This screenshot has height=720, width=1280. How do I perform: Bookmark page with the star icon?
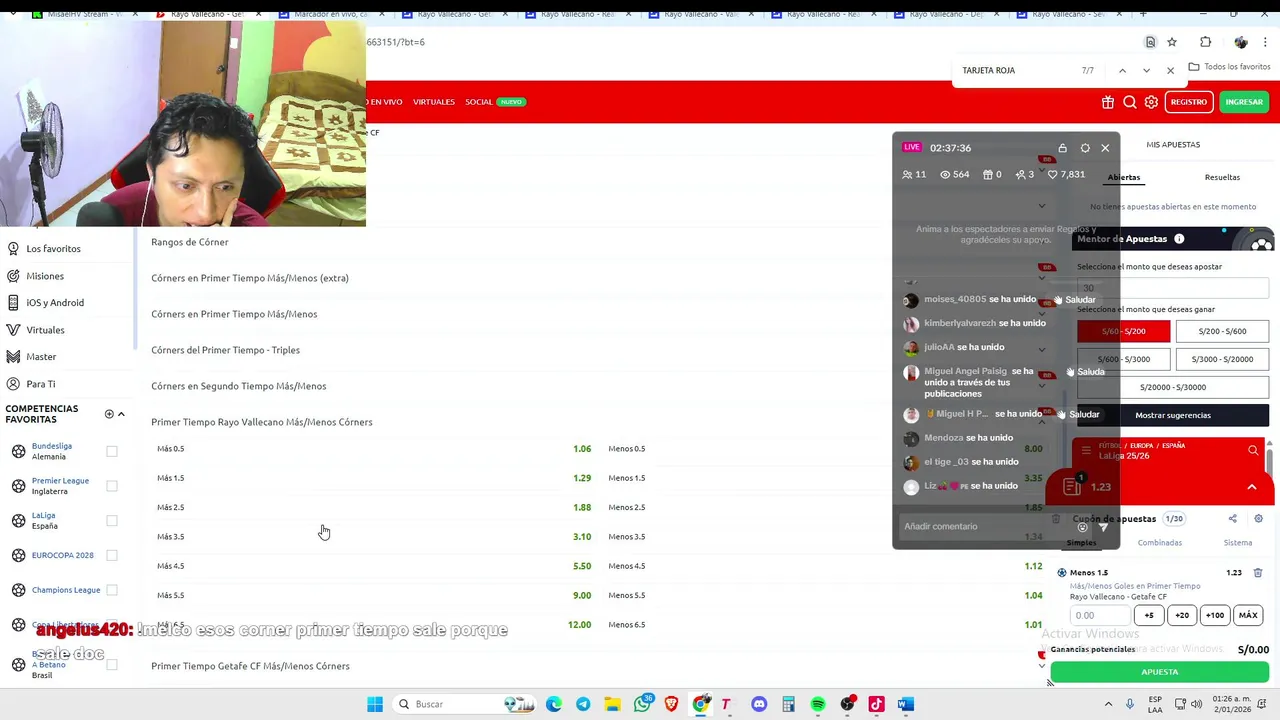pyautogui.click(x=1172, y=42)
